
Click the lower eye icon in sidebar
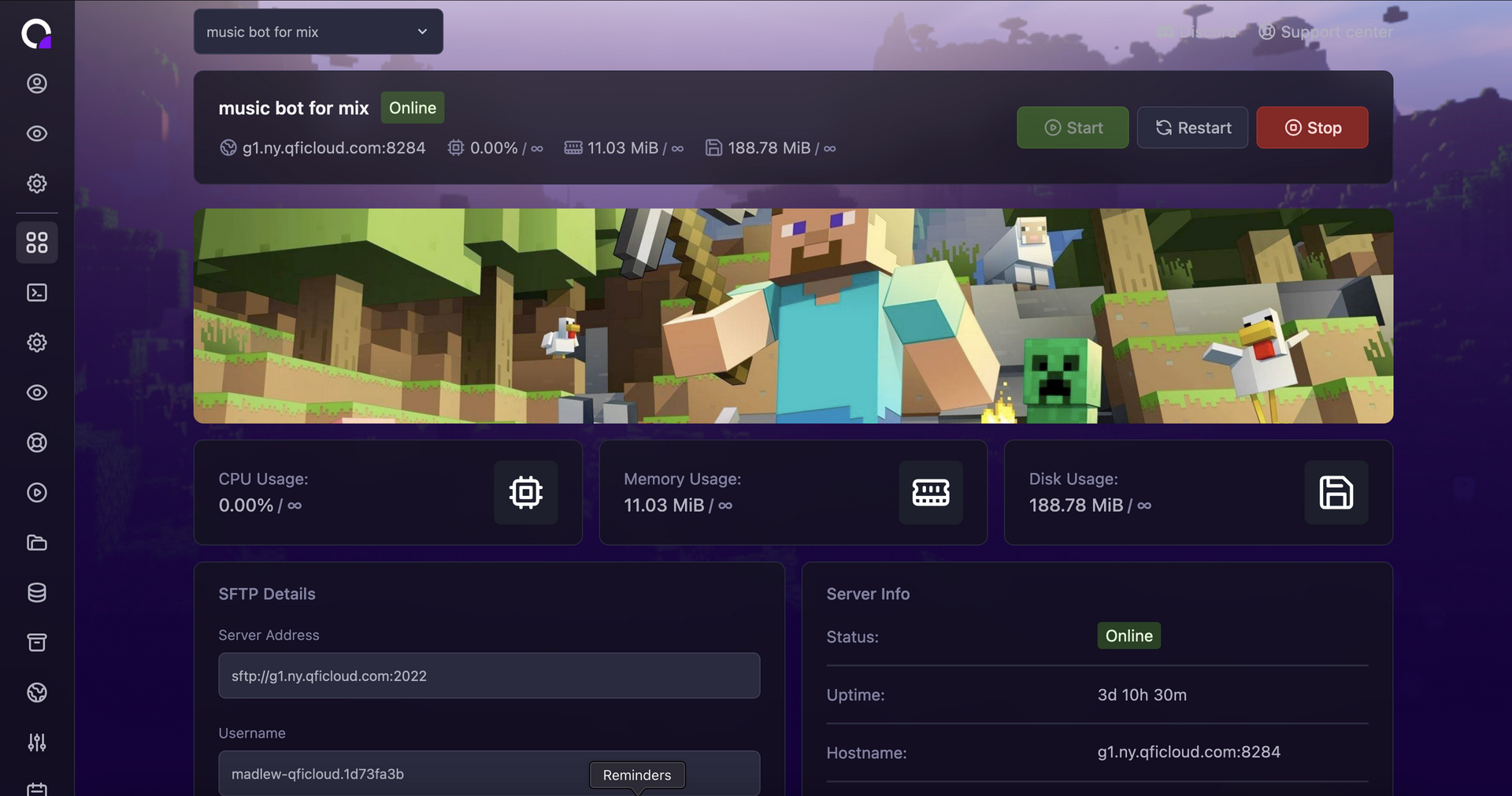(x=37, y=393)
